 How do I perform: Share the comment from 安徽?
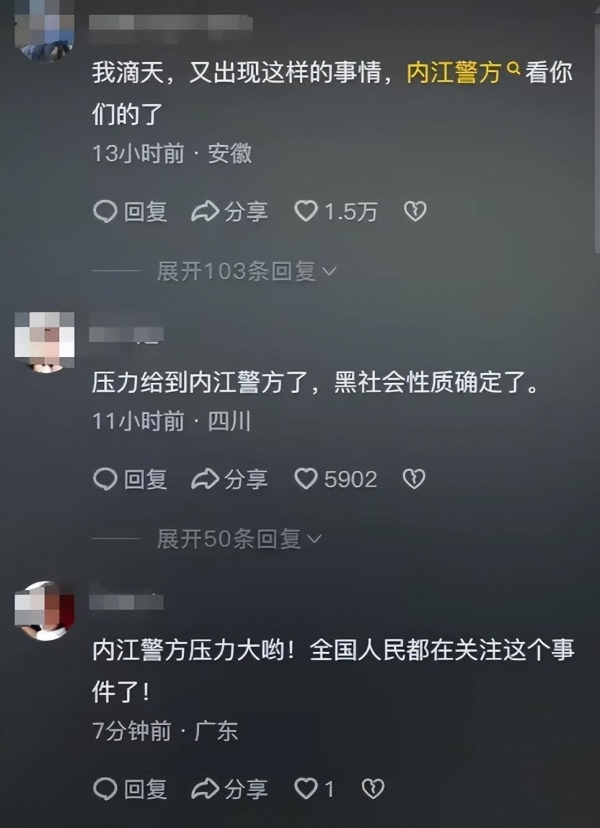229,212
